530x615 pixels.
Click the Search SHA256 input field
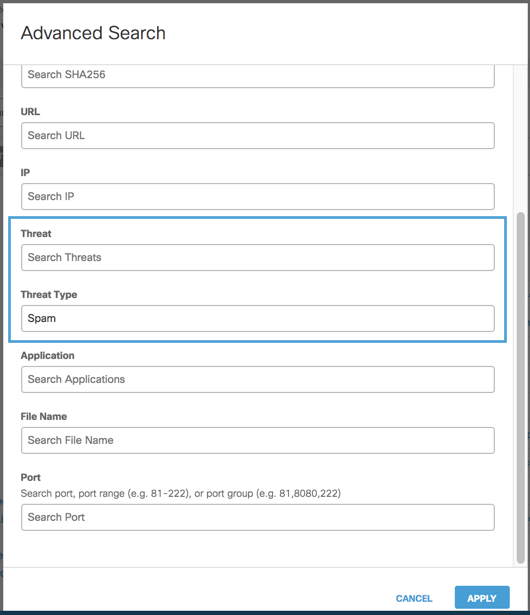[258, 75]
